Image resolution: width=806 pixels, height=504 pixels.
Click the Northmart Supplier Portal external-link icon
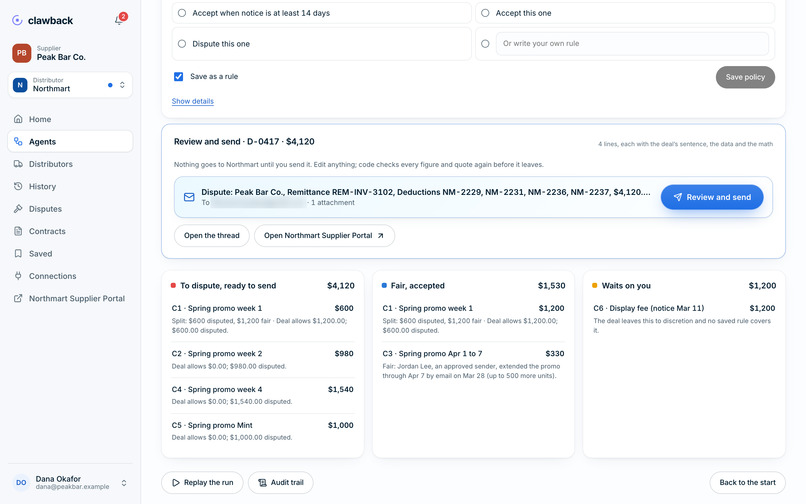point(18,298)
